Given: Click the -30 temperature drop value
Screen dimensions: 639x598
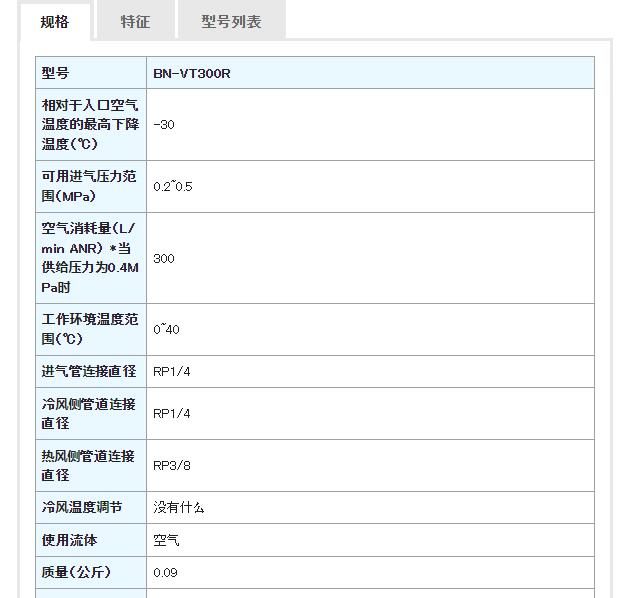Looking at the screenshot, I should (164, 124).
